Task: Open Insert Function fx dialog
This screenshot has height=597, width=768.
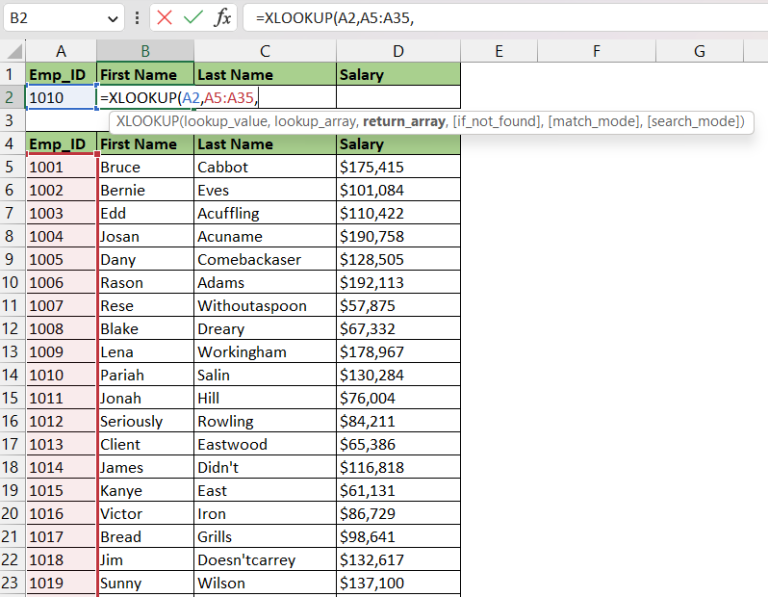Action: [x=222, y=18]
